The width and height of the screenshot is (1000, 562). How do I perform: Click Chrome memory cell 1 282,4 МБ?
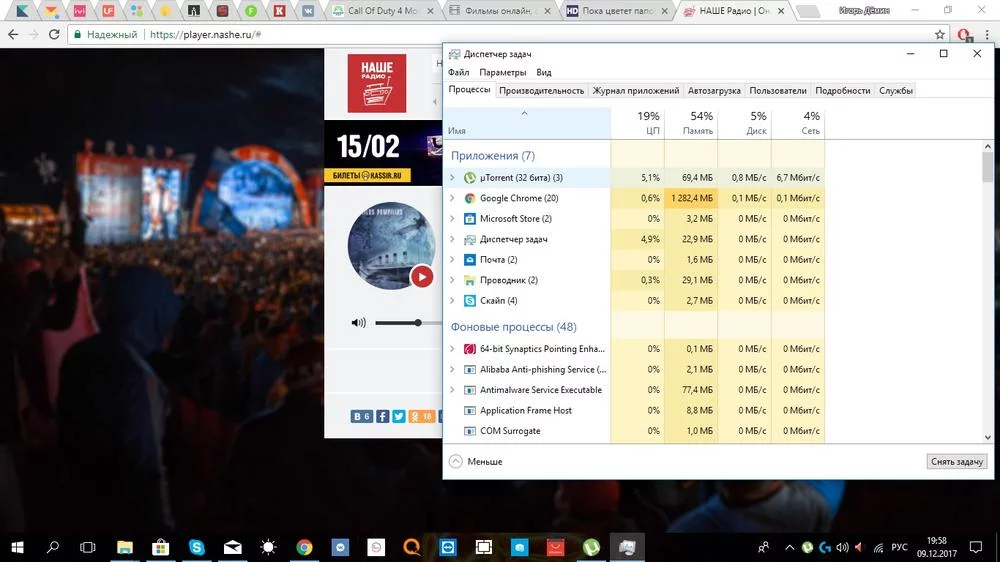click(x=691, y=198)
